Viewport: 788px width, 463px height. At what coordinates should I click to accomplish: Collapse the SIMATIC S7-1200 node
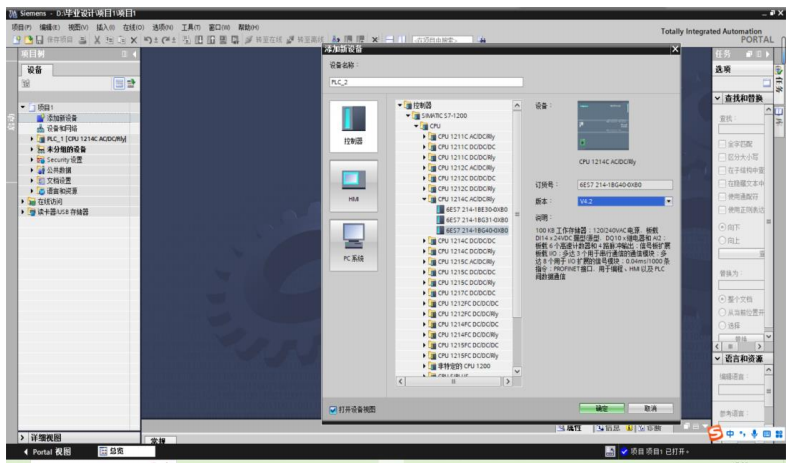click(x=408, y=115)
